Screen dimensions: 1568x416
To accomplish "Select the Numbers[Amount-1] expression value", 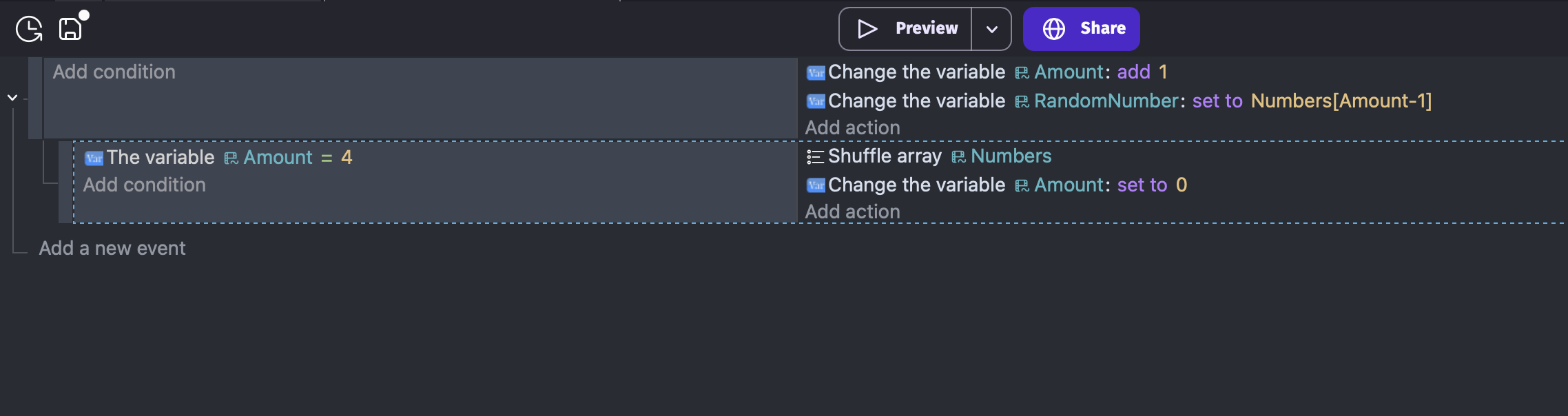I will [1341, 101].
